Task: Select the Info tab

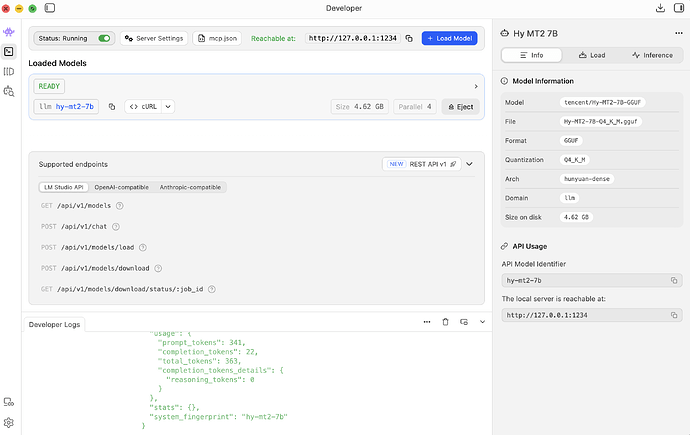Action: (532, 55)
